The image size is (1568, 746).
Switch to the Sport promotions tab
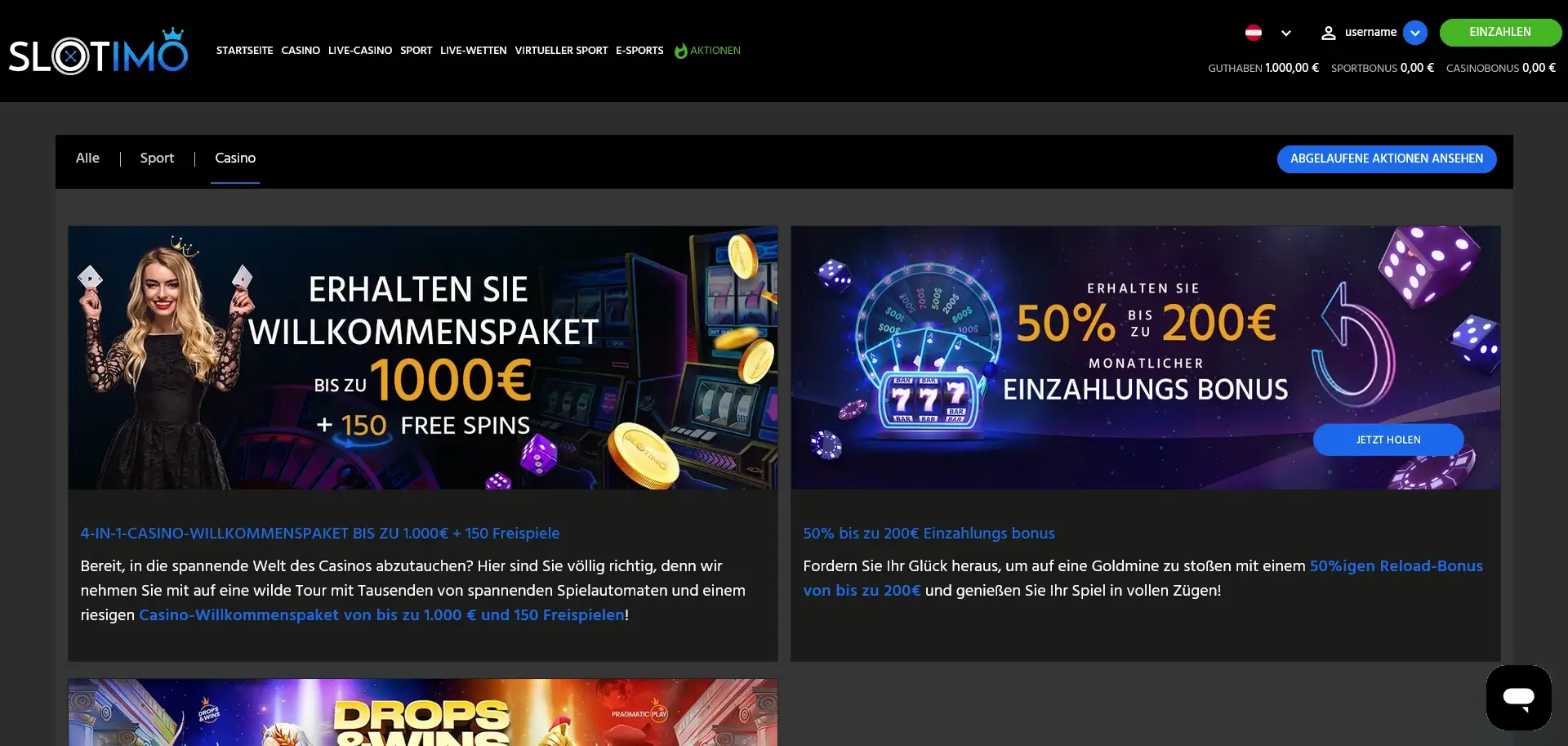157,159
